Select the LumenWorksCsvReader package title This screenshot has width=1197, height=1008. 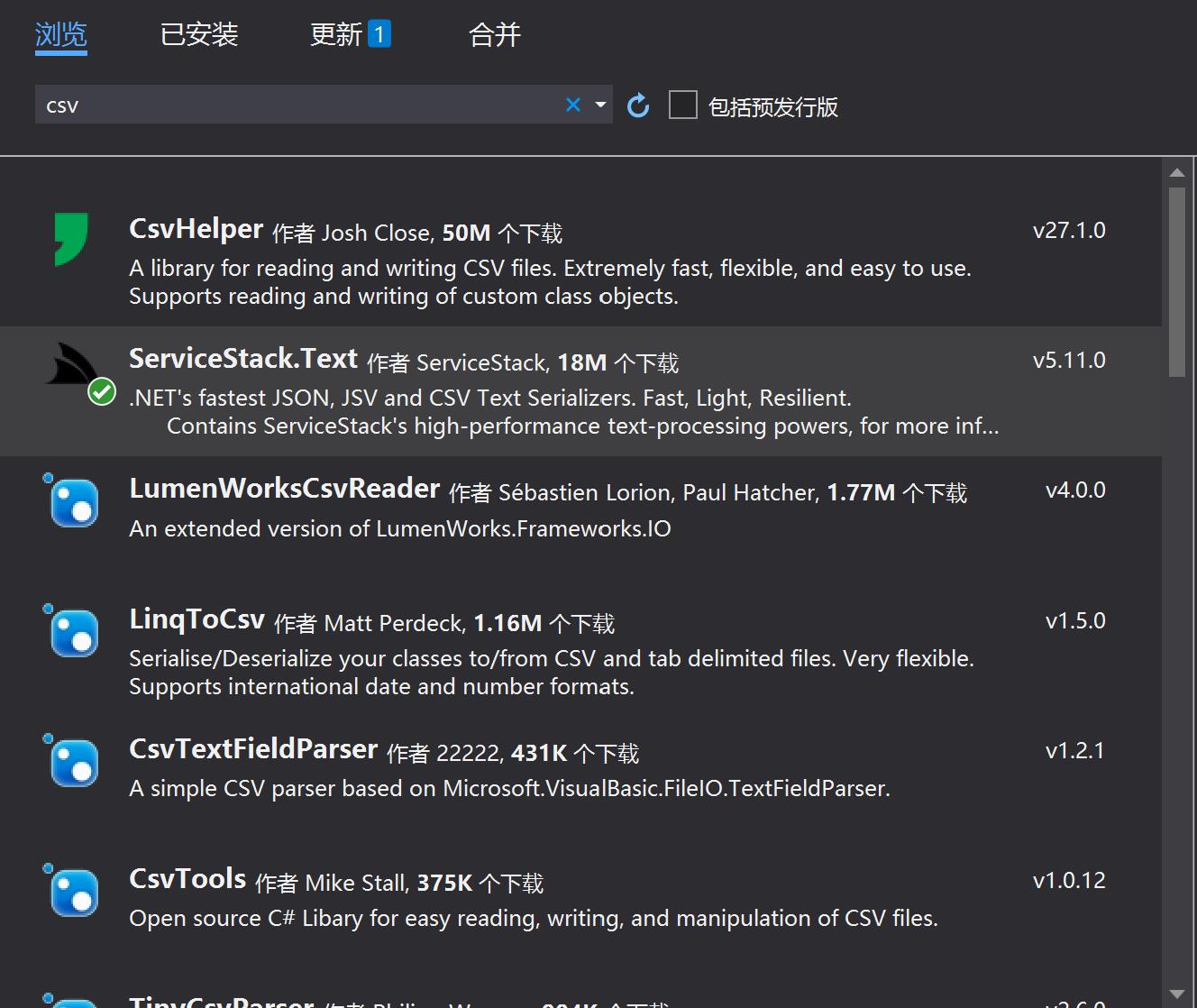[x=285, y=489]
